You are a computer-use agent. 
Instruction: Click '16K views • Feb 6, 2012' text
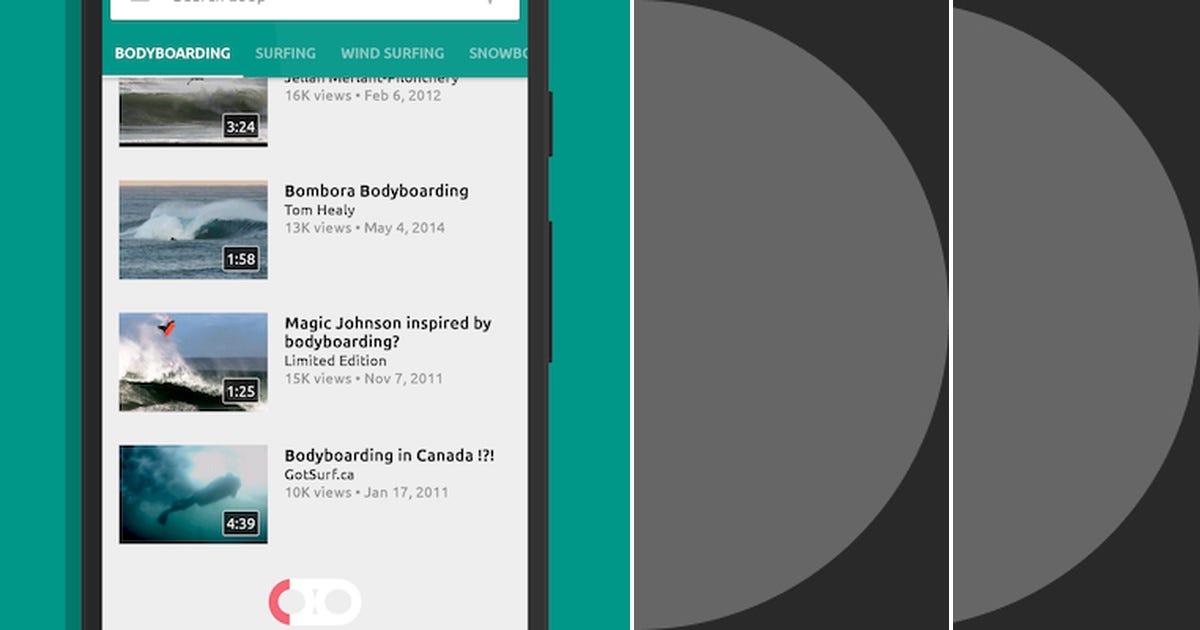(363, 96)
